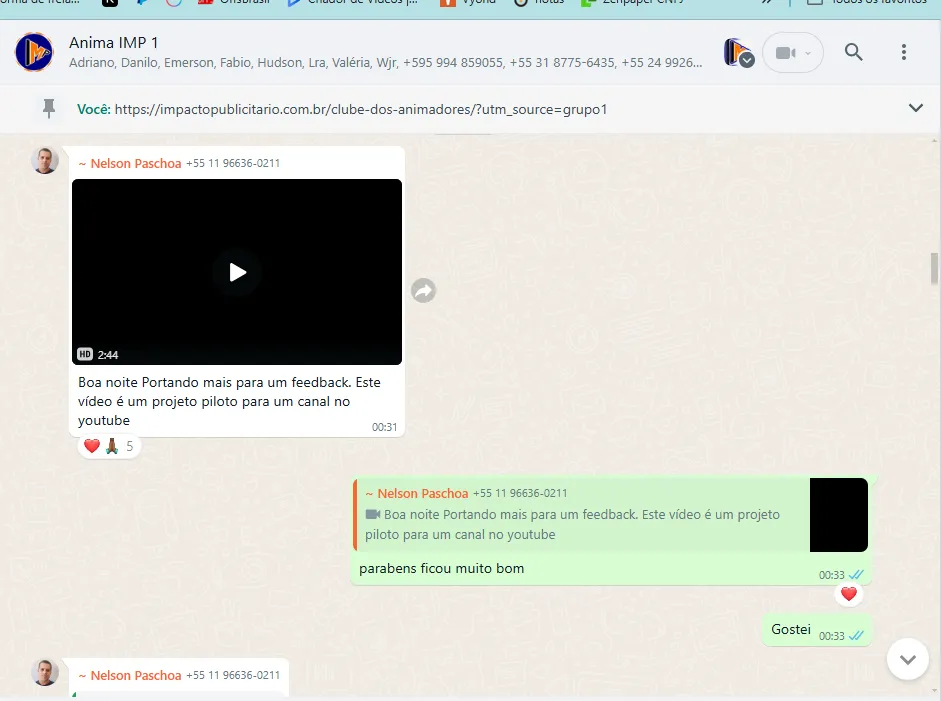Open the 'Todos os favoritos' bookmarks folder

867,2
